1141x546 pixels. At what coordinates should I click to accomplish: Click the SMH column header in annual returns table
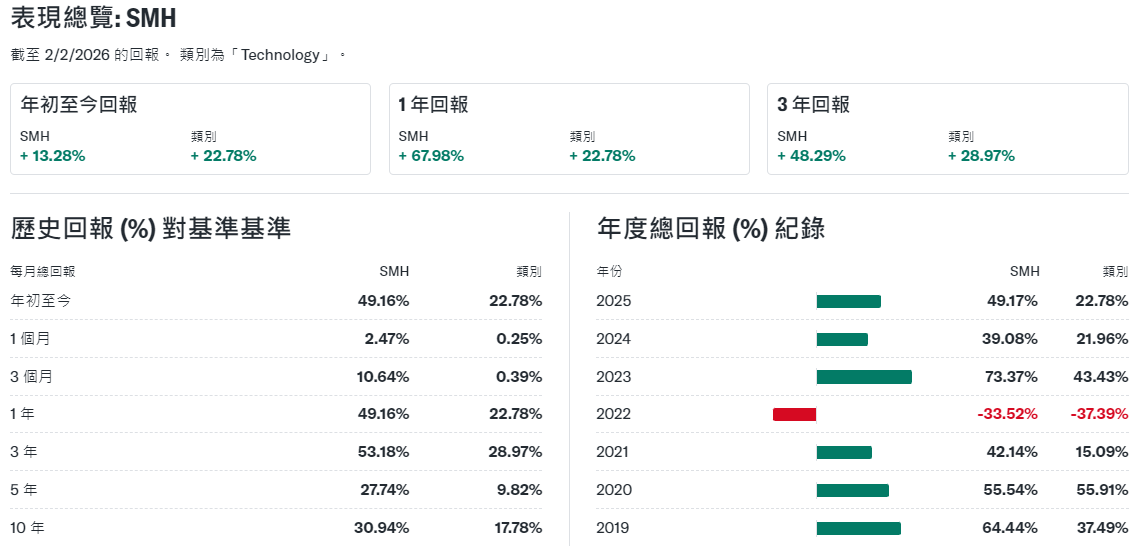pos(1025,272)
